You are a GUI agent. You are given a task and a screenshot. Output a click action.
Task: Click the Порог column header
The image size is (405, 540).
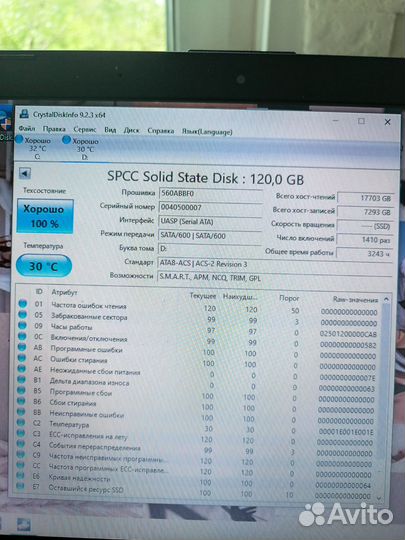[x=289, y=298]
